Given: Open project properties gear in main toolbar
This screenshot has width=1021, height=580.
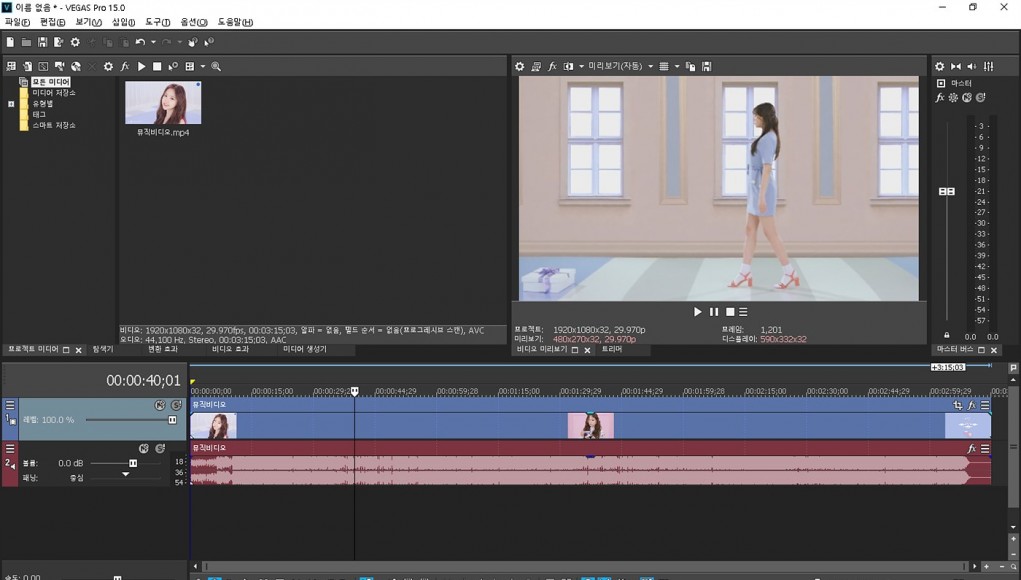Looking at the screenshot, I should click(x=75, y=42).
